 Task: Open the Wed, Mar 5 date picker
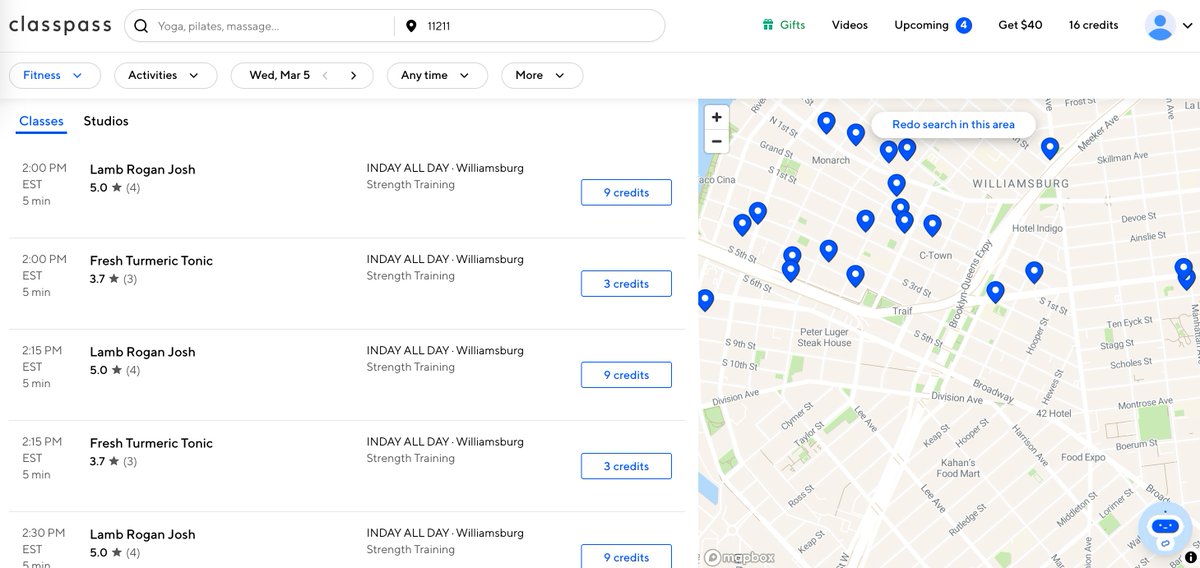point(279,75)
